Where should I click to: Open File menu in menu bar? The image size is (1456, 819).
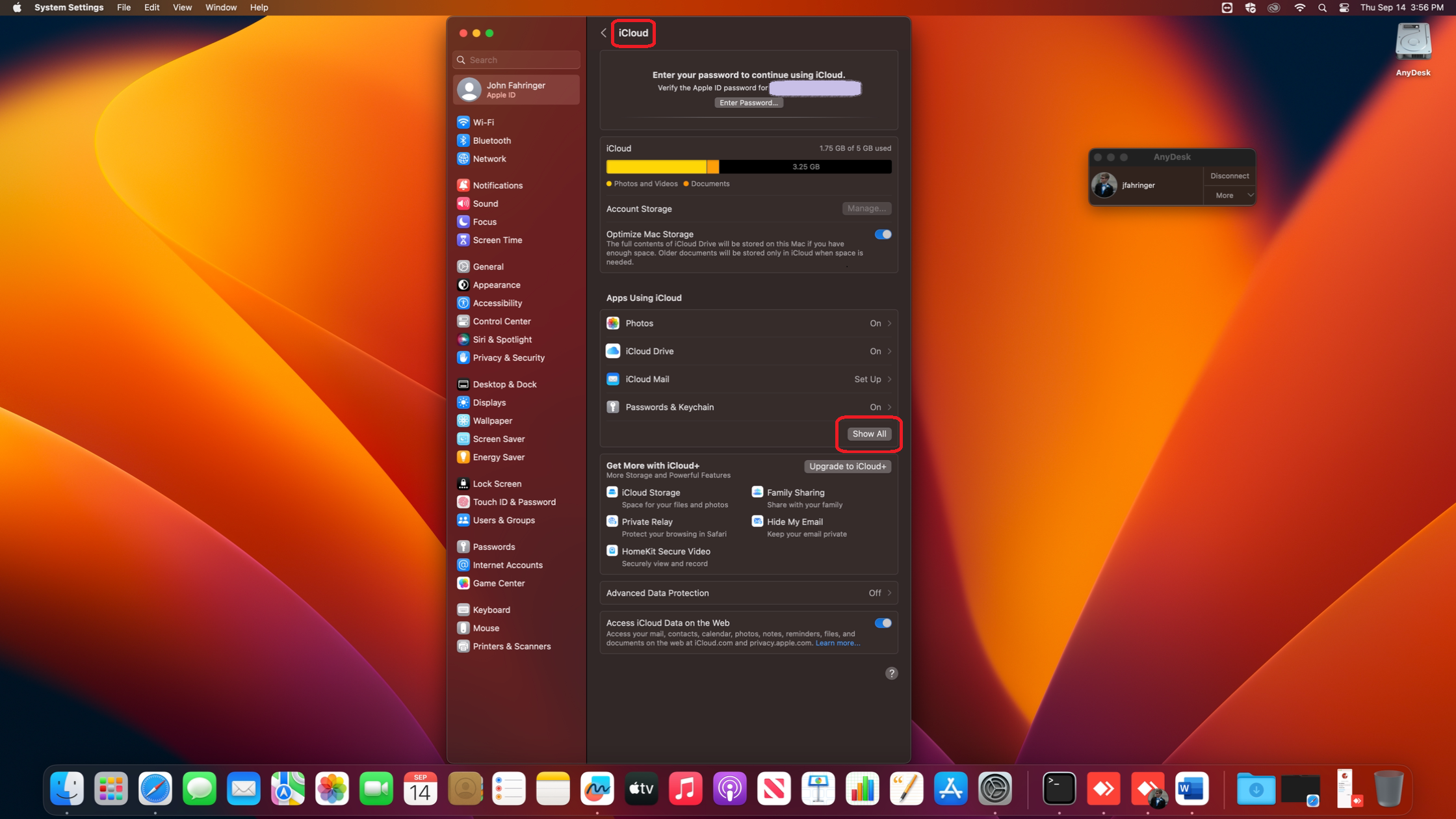coord(124,8)
